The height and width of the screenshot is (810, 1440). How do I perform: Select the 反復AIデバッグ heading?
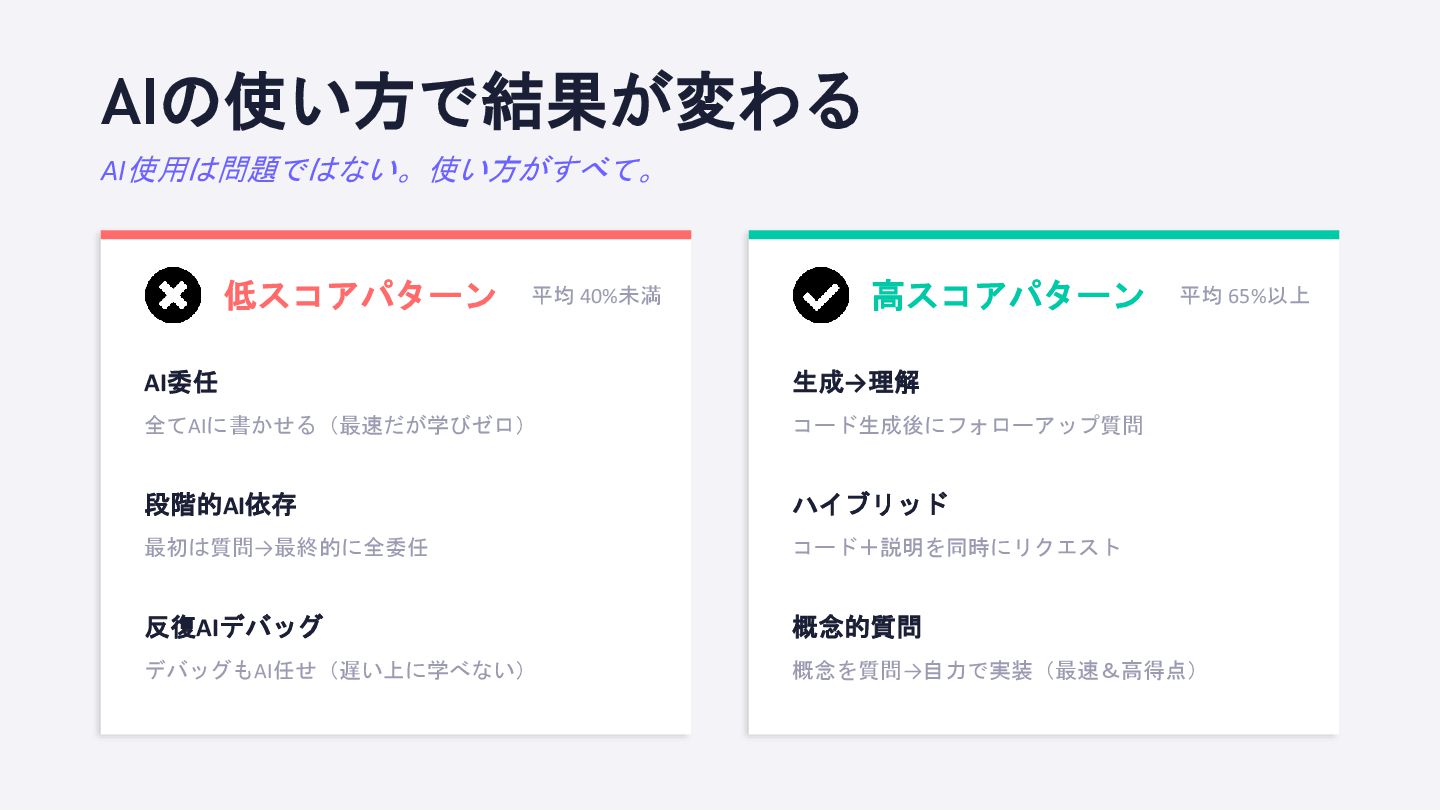[233, 627]
